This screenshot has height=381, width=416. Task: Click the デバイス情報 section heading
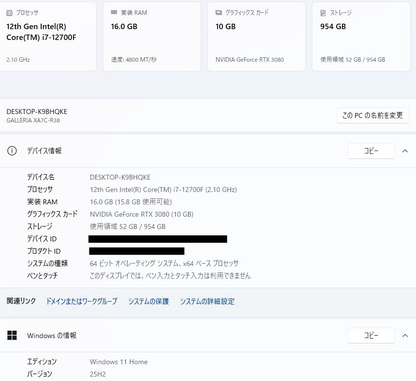coord(44,151)
